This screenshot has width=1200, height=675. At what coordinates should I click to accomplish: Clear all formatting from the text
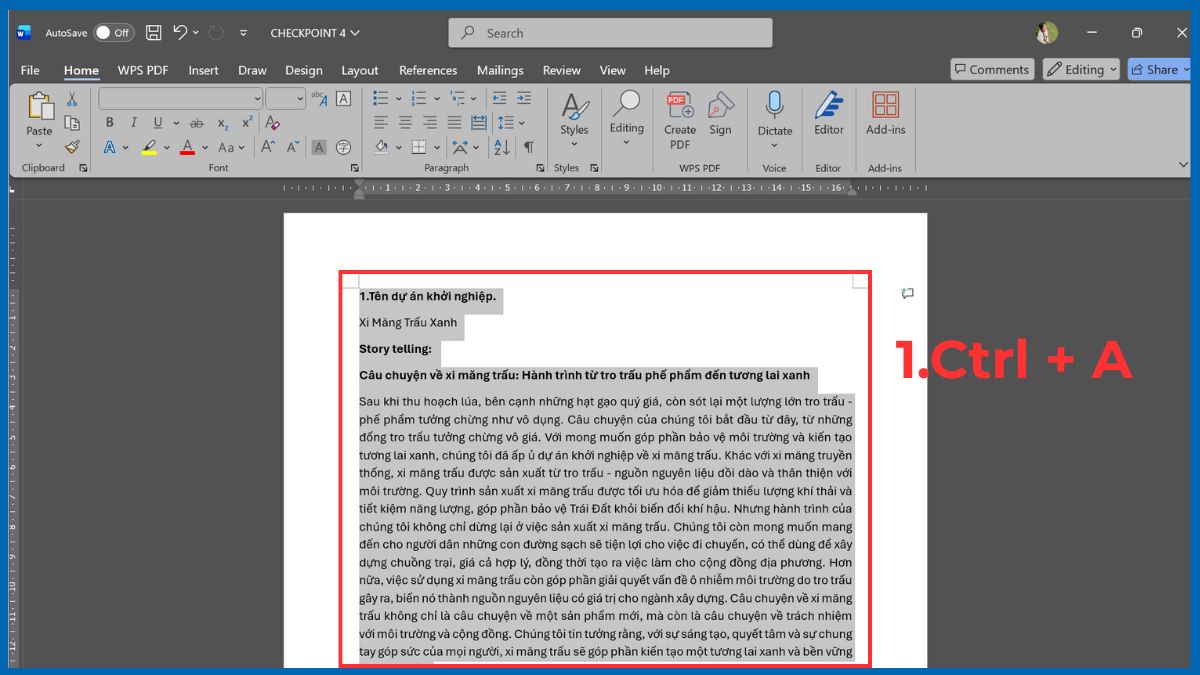272,123
